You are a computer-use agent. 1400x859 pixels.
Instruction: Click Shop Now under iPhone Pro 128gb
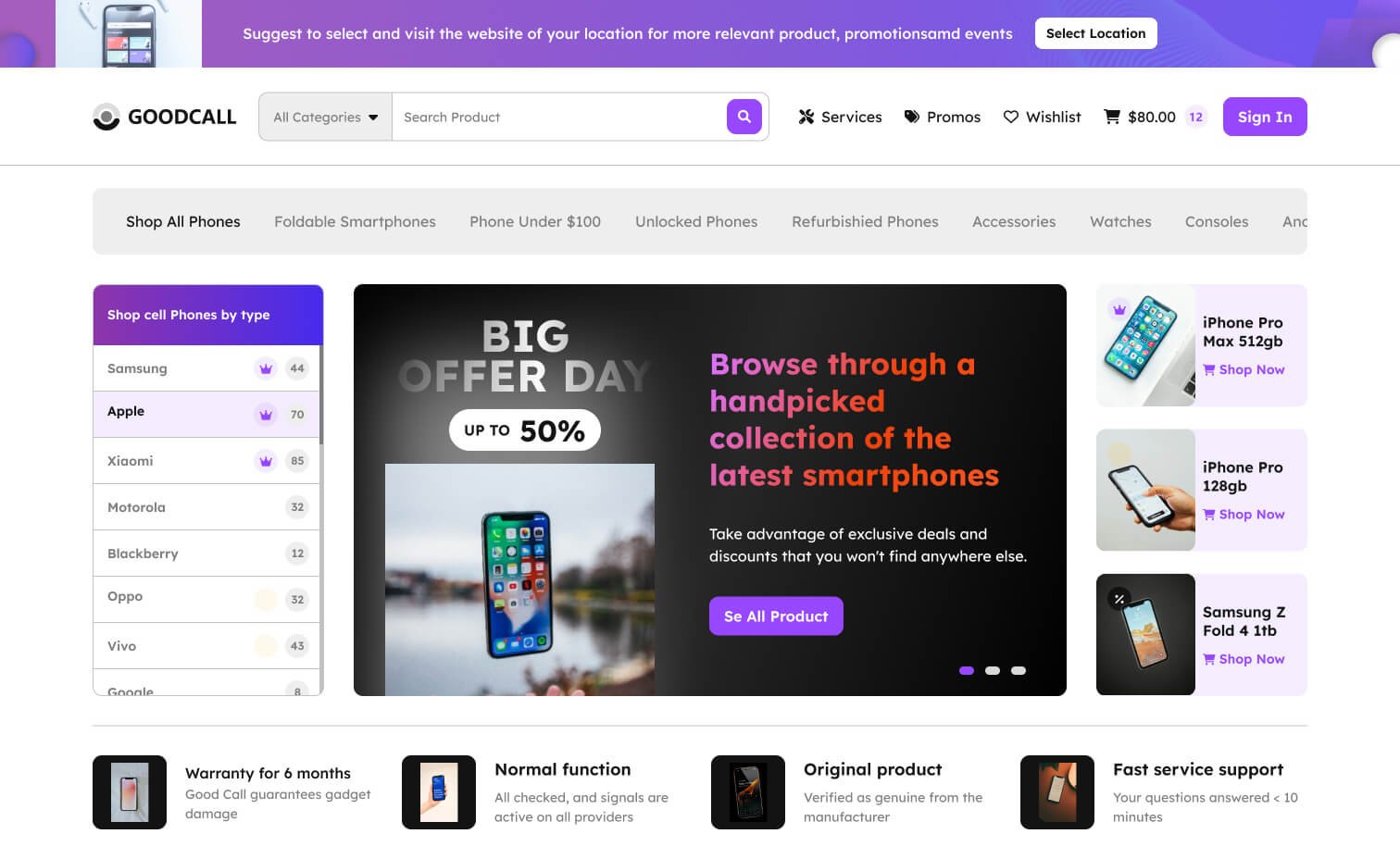[1244, 515]
